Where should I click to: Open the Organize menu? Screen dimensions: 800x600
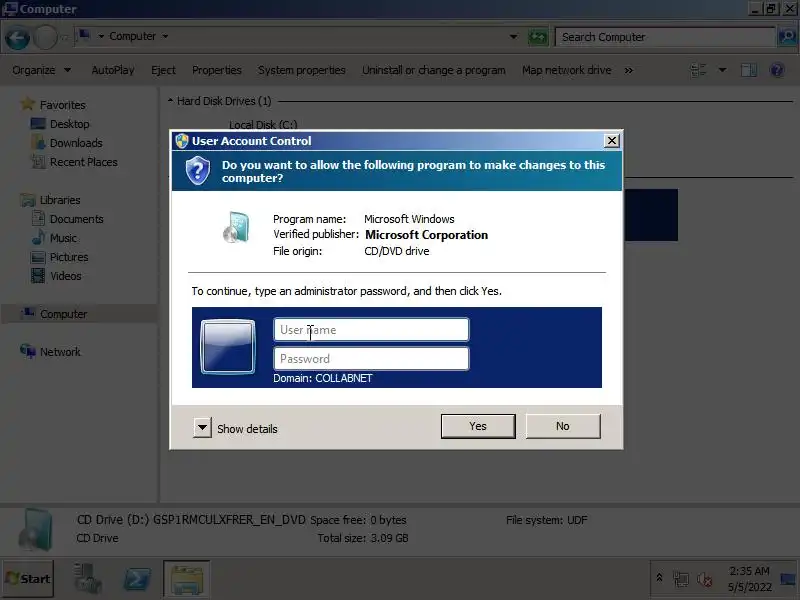tap(41, 70)
